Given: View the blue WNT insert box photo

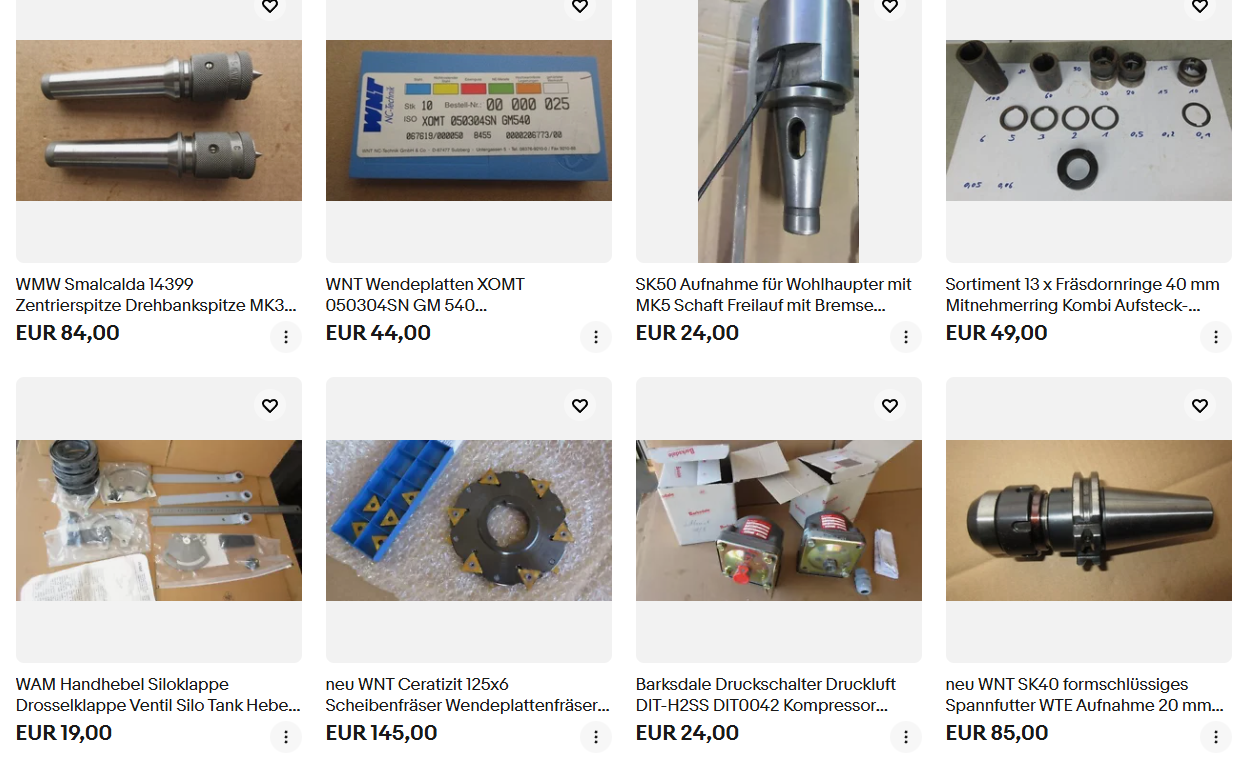Looking at the screenshot, I should pyautogui.click(x=469, y=120).
